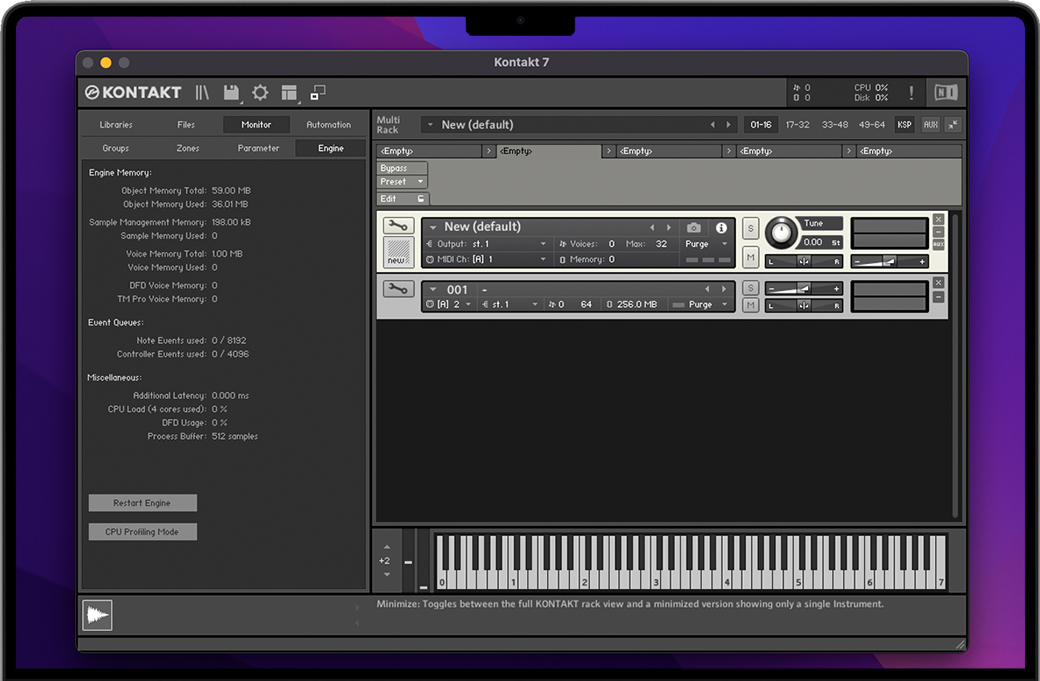Switch to the Libraries tab
The image size is (1040, 681).
coord(116,125)
